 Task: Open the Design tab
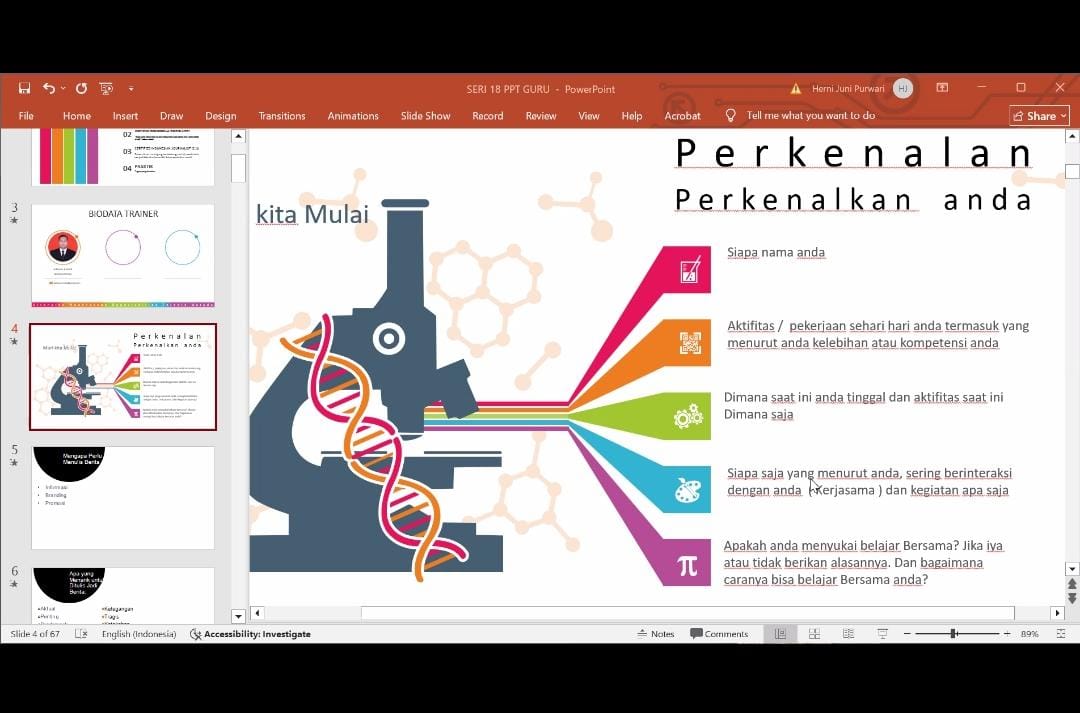point(220,116)
